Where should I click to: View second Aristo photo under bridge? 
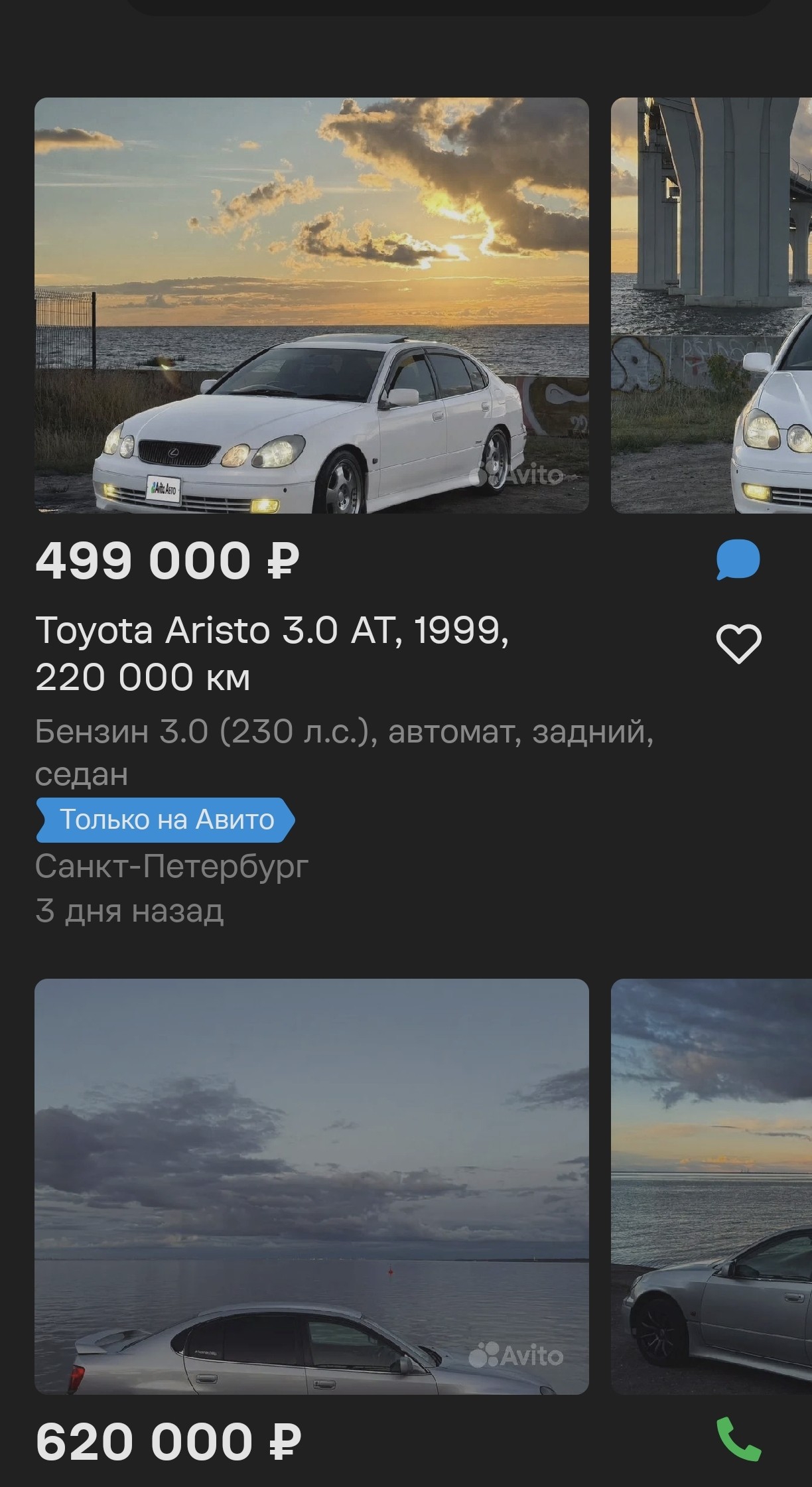[x=711, y=305]
